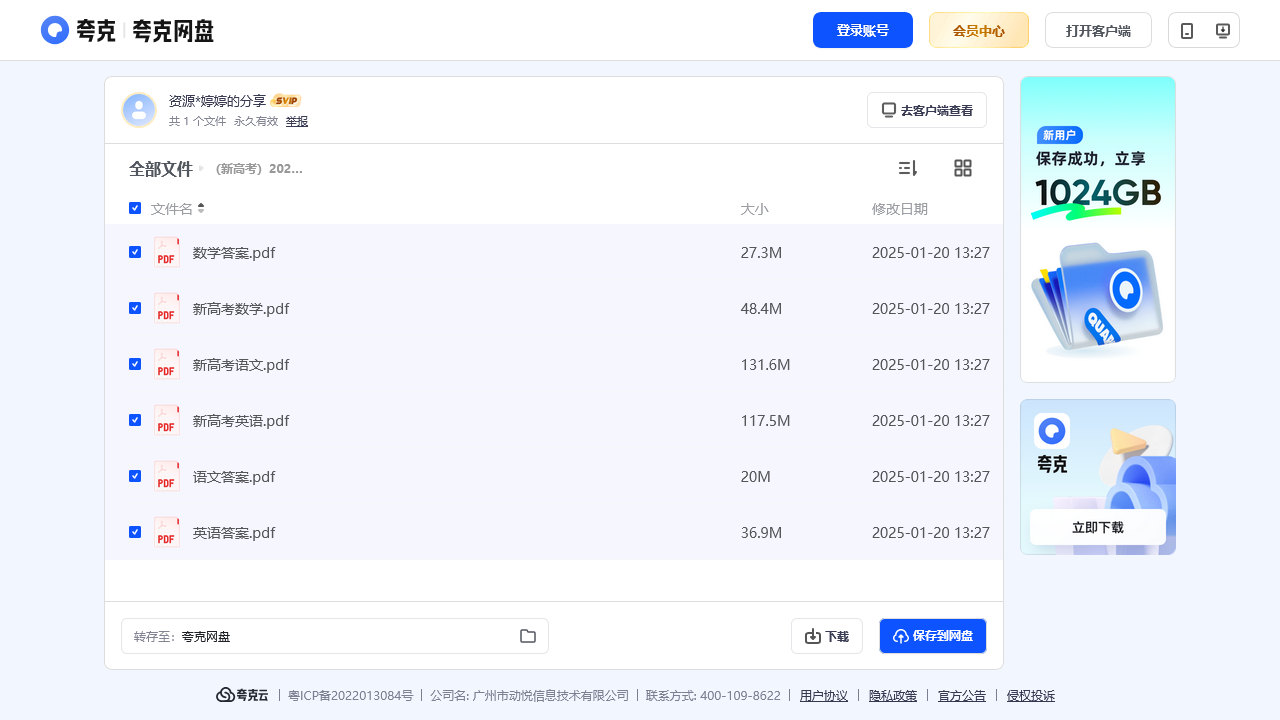Click the desktop download icon in header
This screenshot has height=720, width=1280.
[x=1222, y=31]
